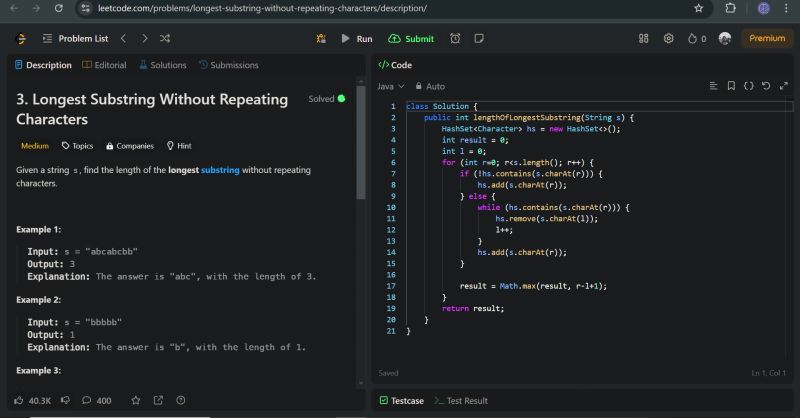Open the Problem List panel
This screenshot has width=800, height=418.
[75, 39]
